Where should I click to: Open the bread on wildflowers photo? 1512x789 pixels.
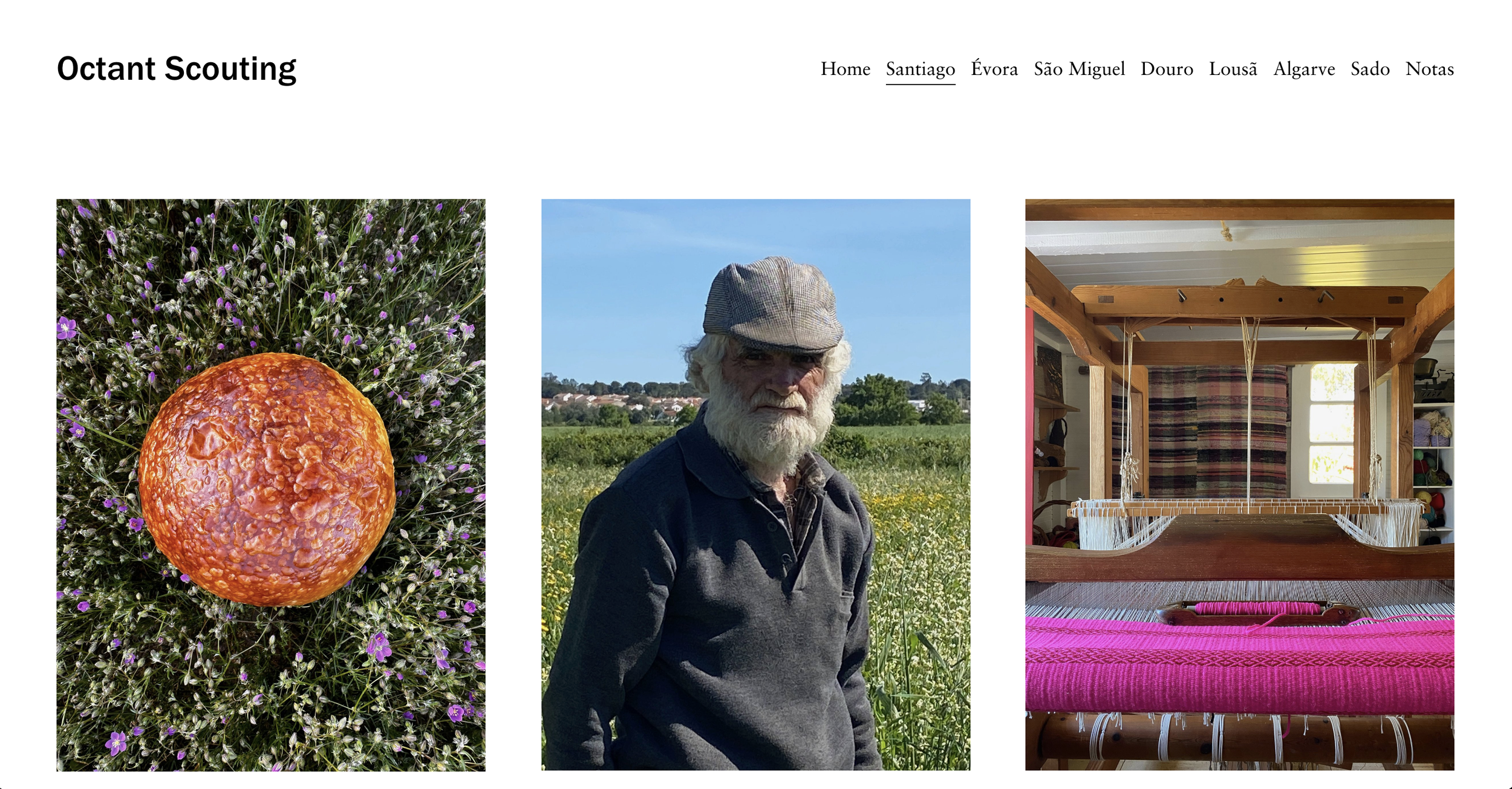pos(271,485)
